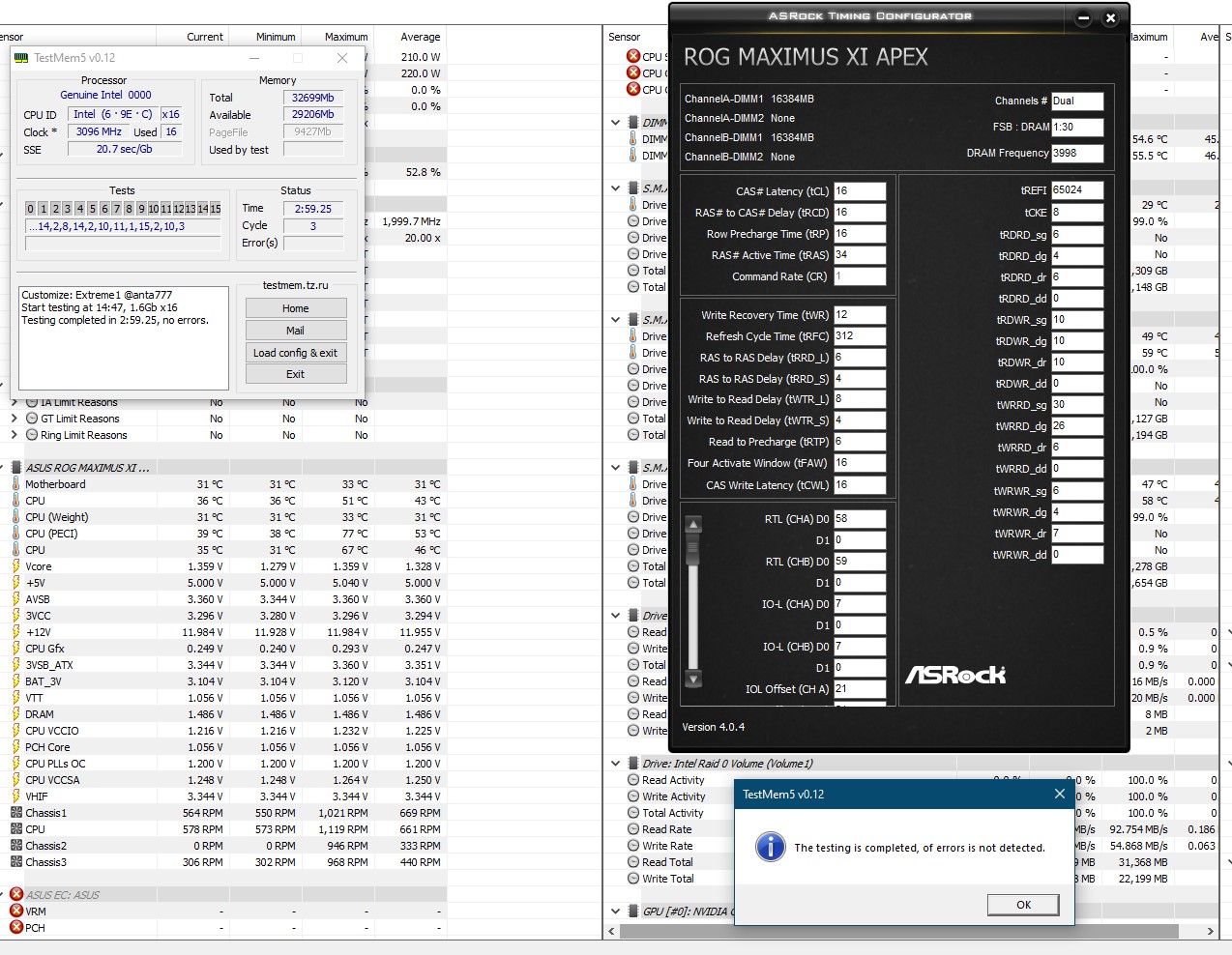The image size is (1232, 955).
Task: Expand the Ring Limit Reasons row
Action: tap(15, 435)
